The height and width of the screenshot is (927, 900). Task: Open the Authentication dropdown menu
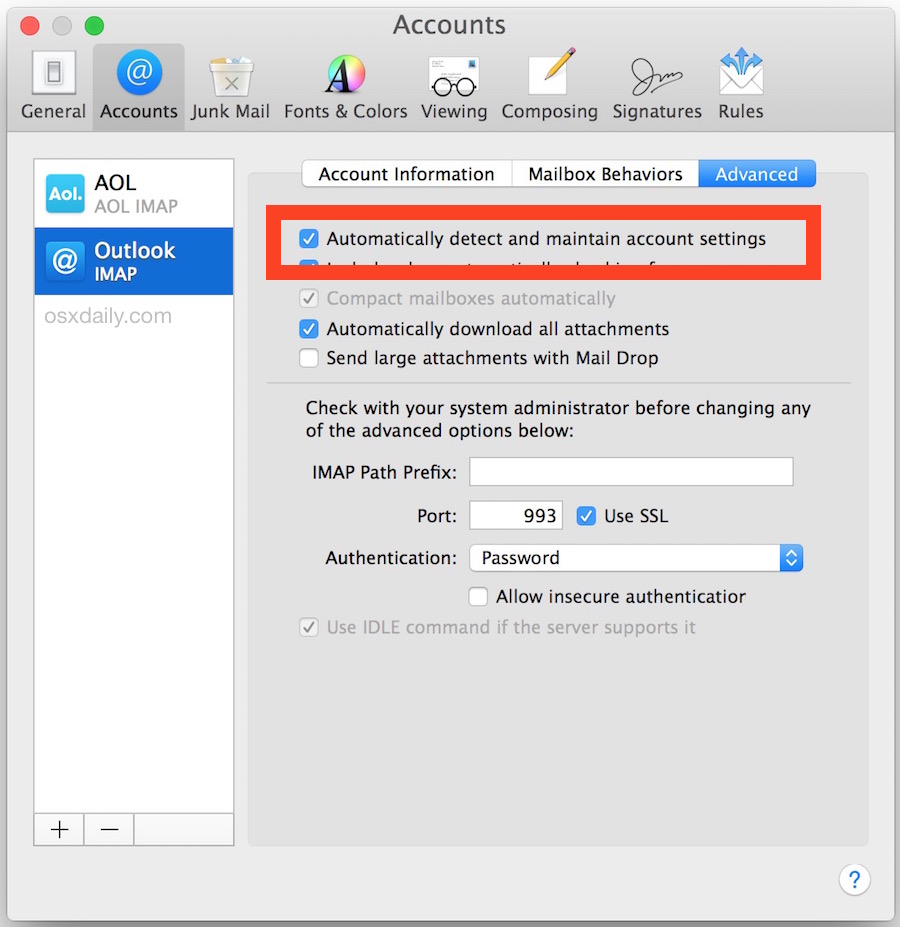(636, 557)
